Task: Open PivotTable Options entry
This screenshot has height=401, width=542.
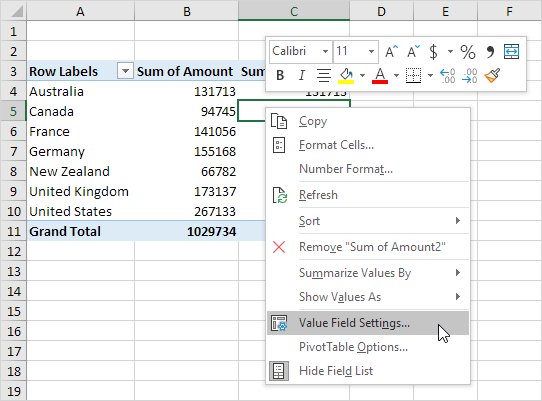Action: tap(368, 347)
